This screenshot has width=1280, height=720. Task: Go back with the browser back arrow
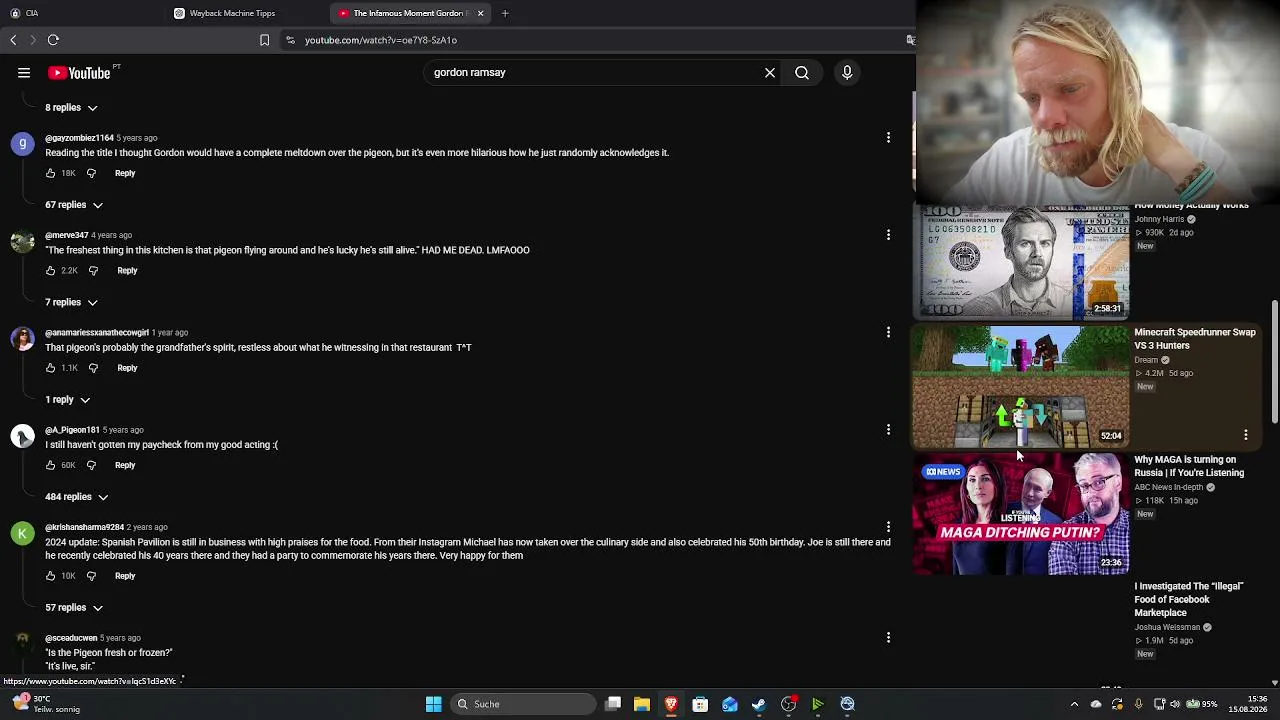tap(13, 40)
